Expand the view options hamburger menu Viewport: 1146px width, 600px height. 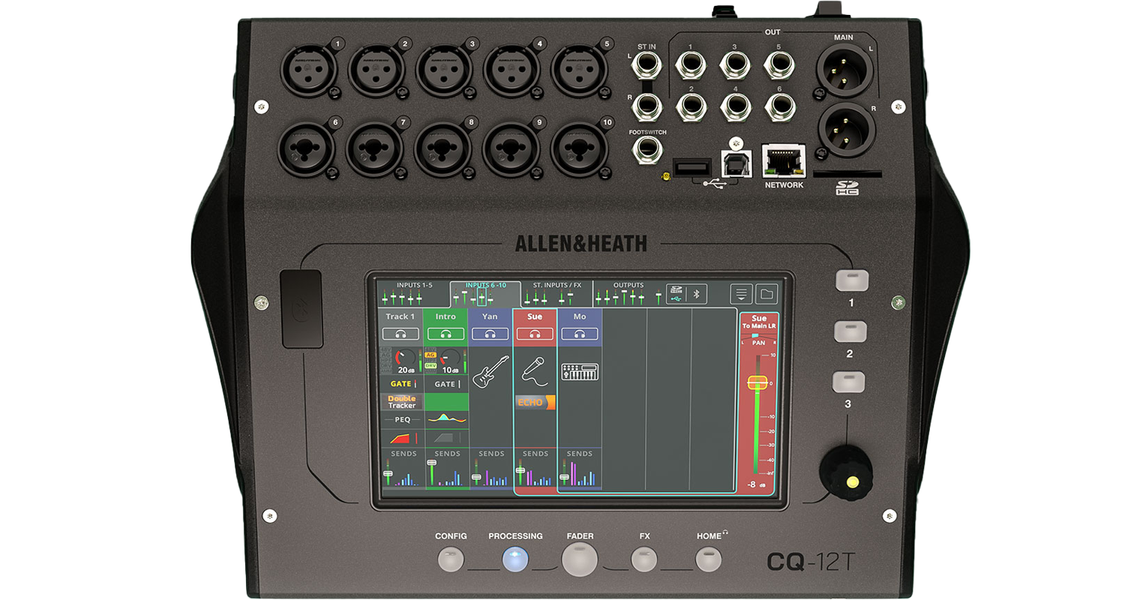coord(741,294)
